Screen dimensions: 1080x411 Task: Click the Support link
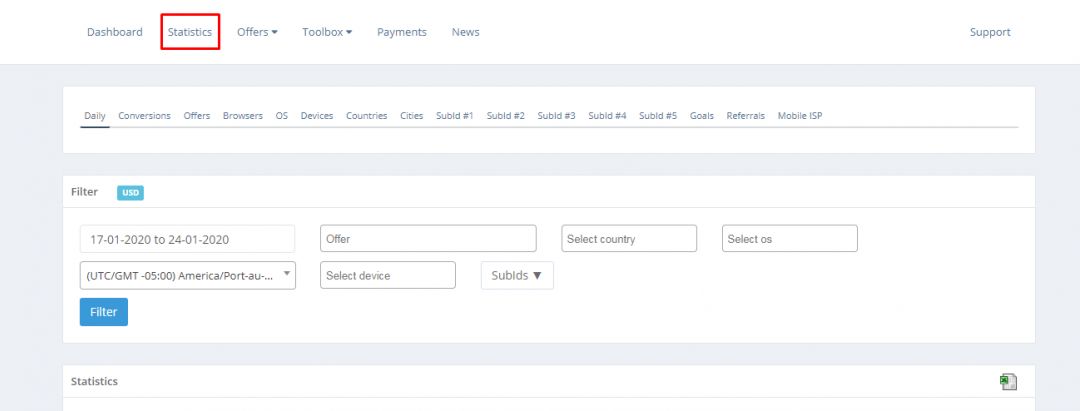[989, 32]
